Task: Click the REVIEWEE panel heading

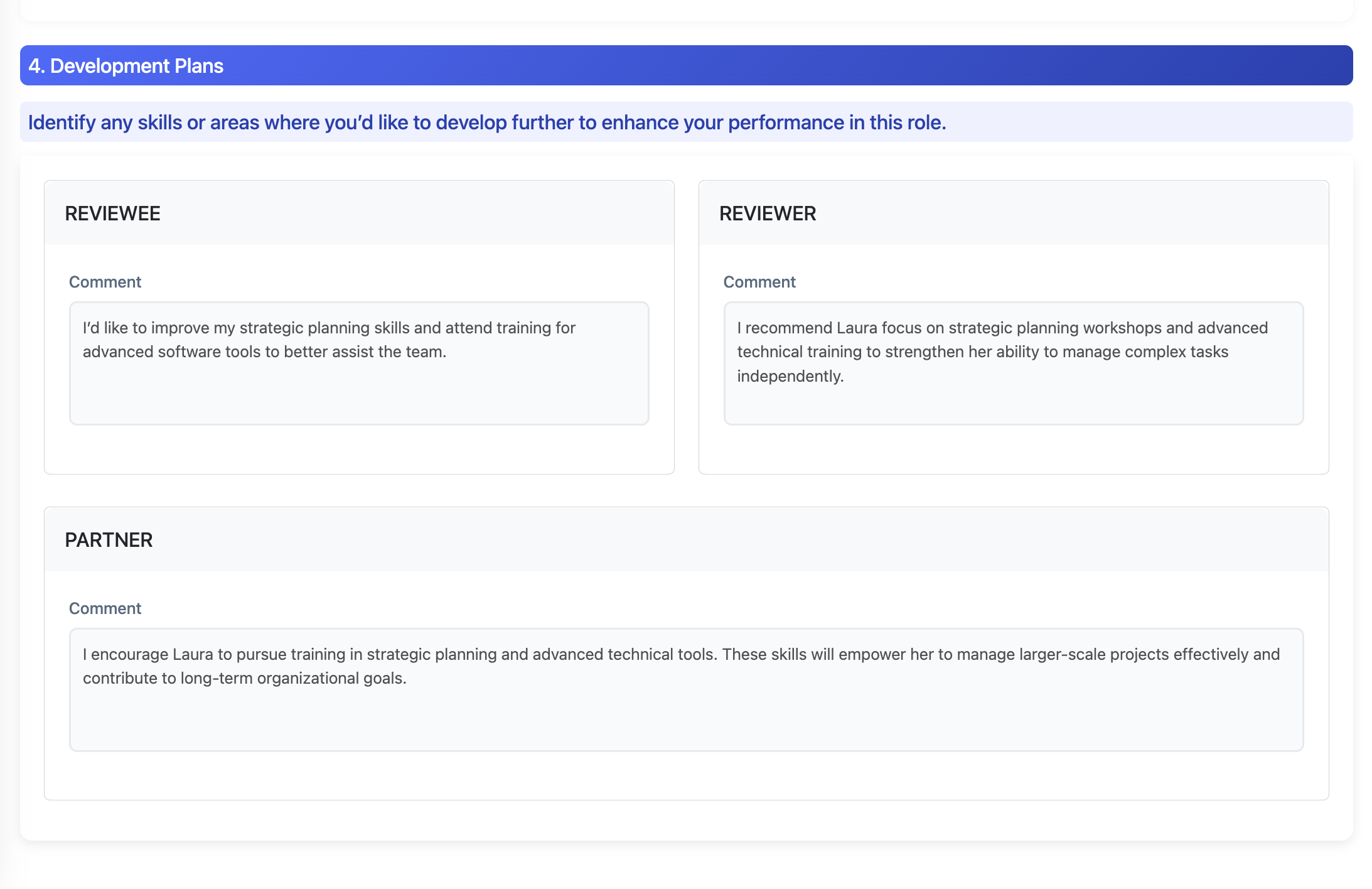Action: point(113,213)
